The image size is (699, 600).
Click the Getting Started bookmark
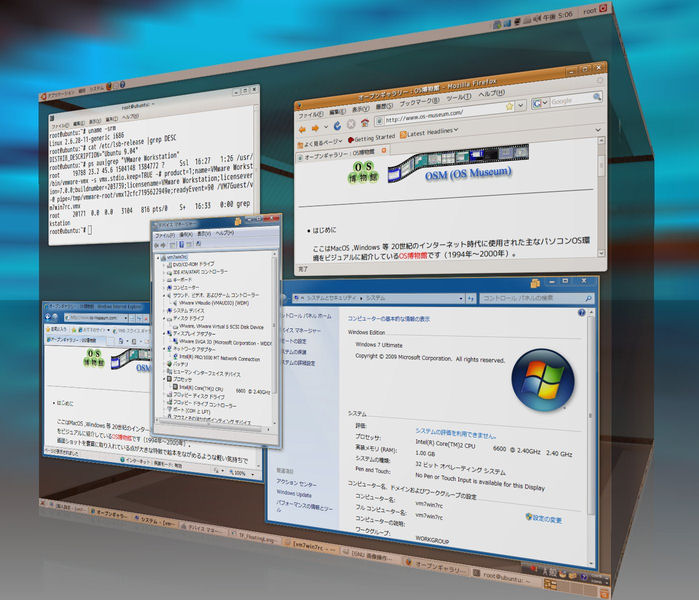pyautogui.click(x=371, y=139)
